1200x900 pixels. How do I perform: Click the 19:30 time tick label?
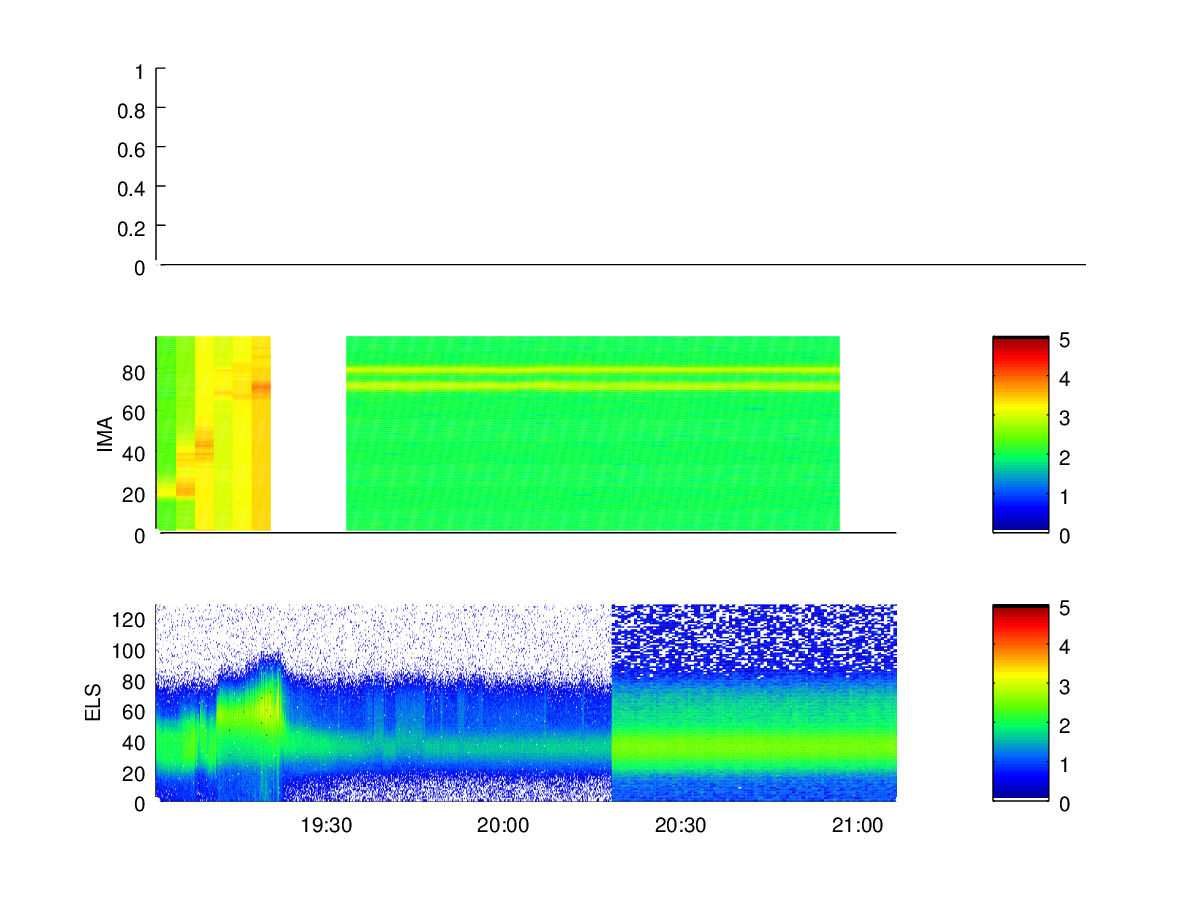[326, 826]
